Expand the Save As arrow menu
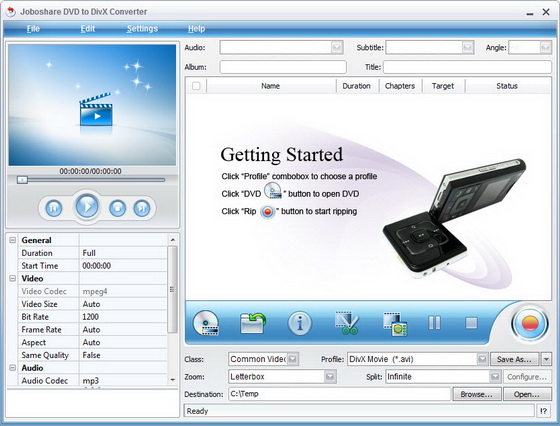Image resolution: width=560 pixels, height=426 pixels. pos(546,359)
